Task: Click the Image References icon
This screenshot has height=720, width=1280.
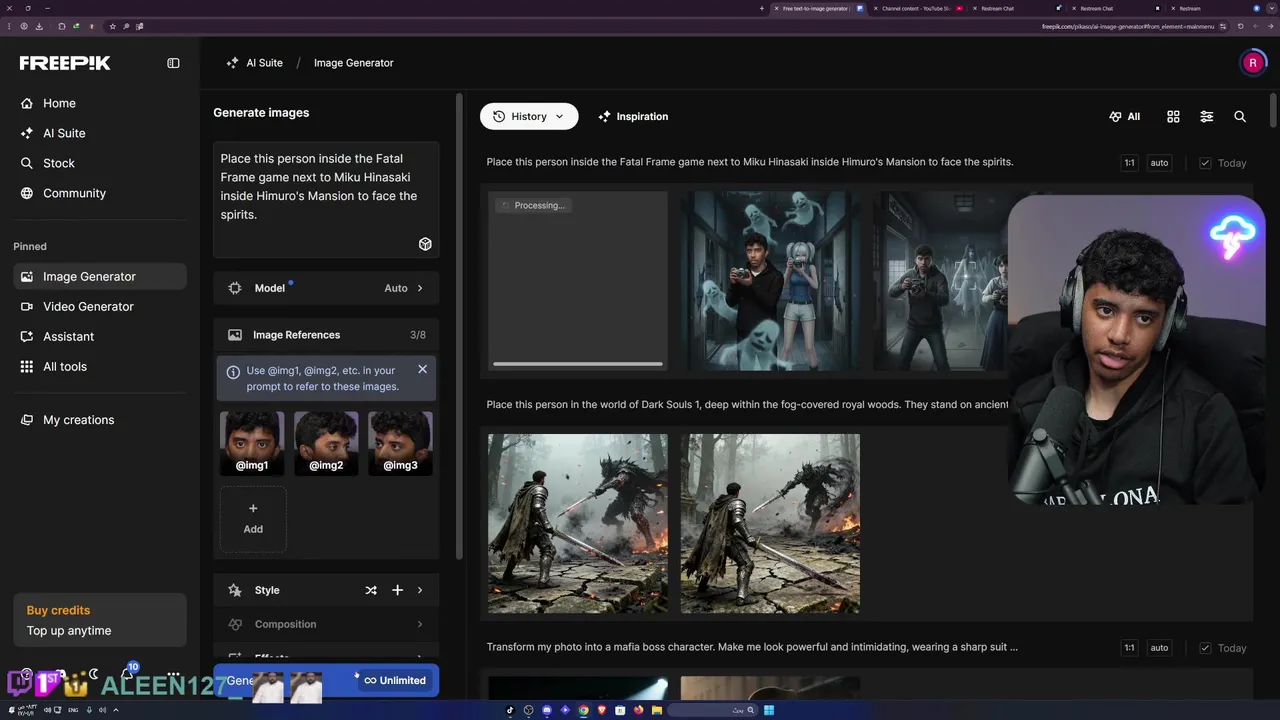Action: click(x=235, y=335)
